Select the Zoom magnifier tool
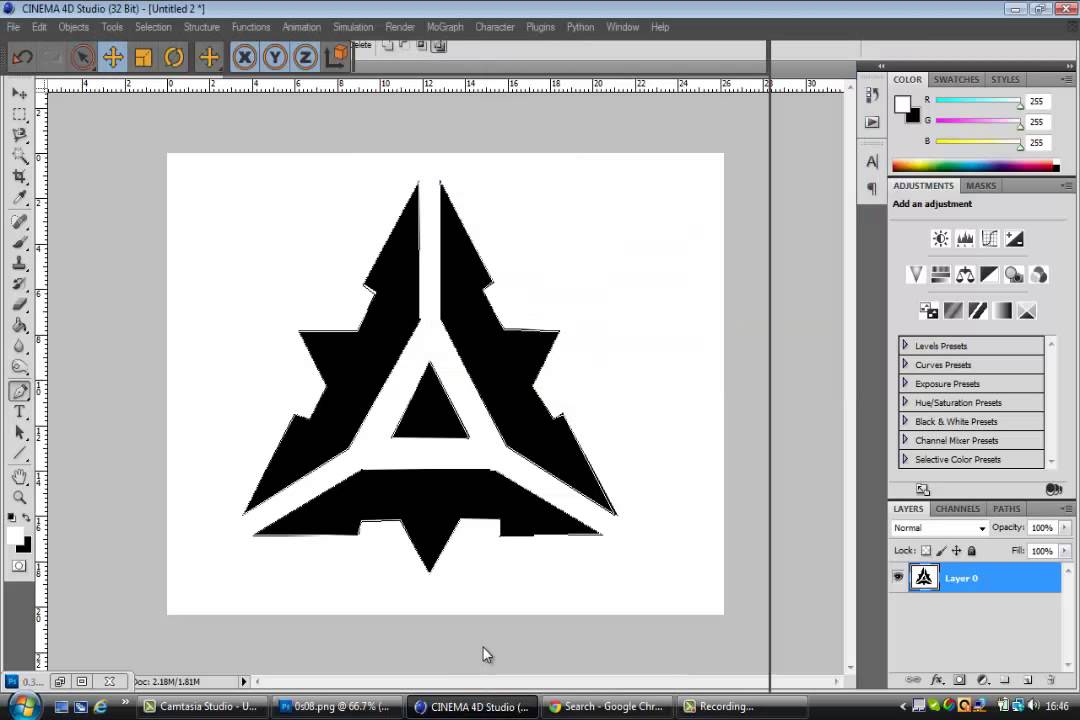This screenshot has width=1080, height=720. pyautogui.click(x=19, y=498)
